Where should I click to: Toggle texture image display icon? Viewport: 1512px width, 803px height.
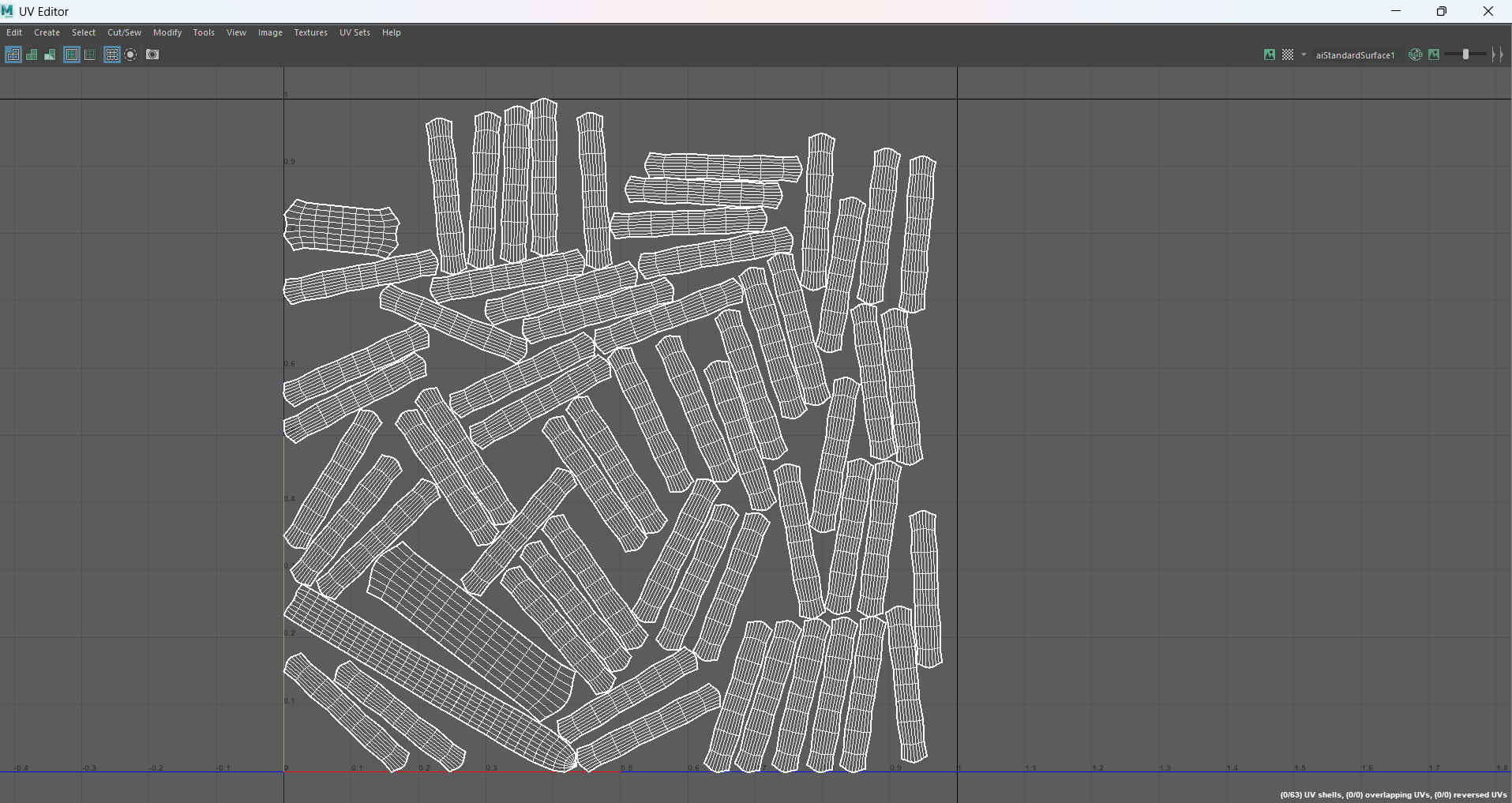coord(1270,54)
